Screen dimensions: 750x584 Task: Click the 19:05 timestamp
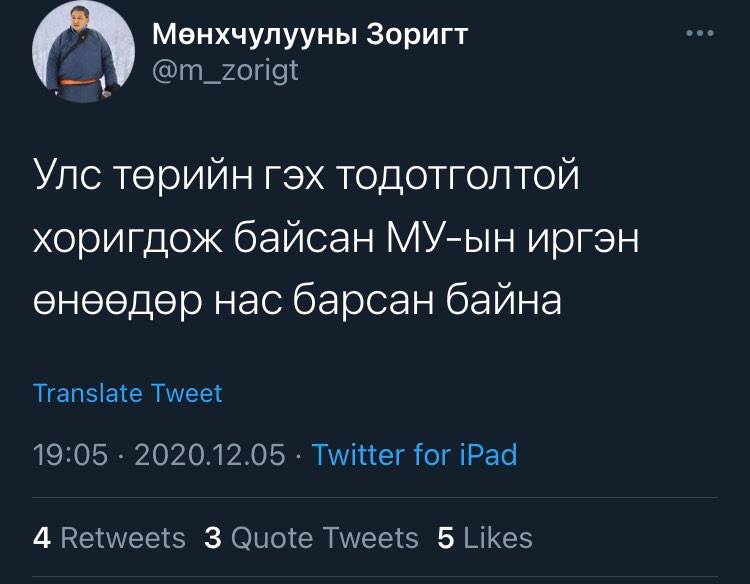[70, 455]
